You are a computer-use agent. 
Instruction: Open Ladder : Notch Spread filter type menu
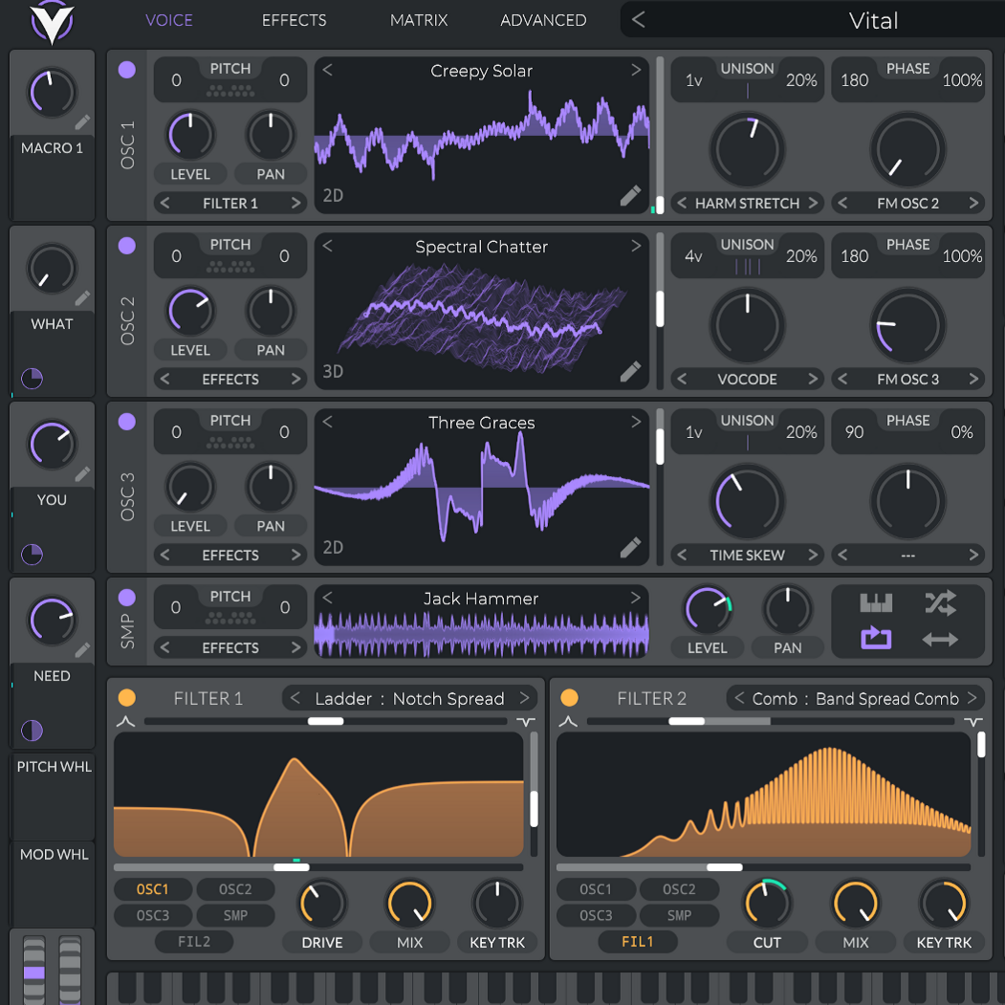410,698
